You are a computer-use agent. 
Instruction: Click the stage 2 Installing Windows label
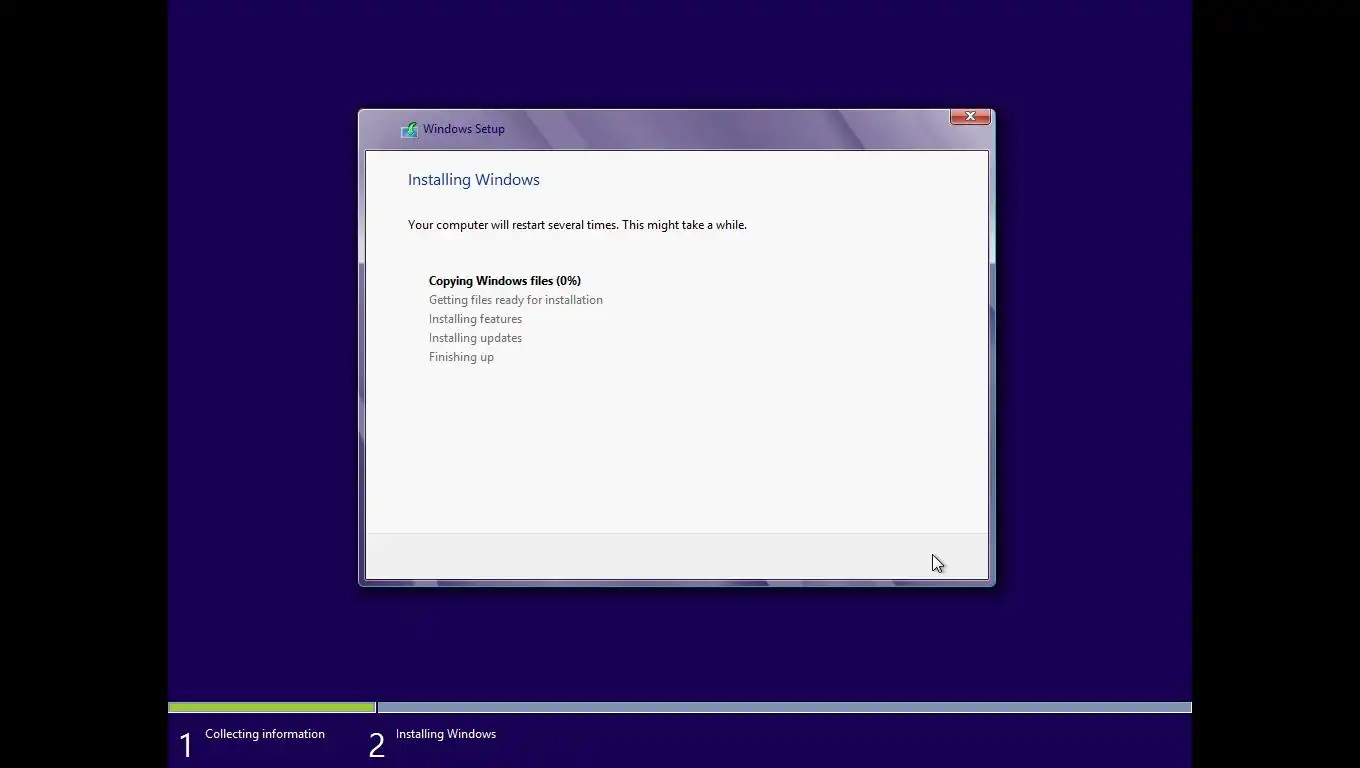click(446, 734)
